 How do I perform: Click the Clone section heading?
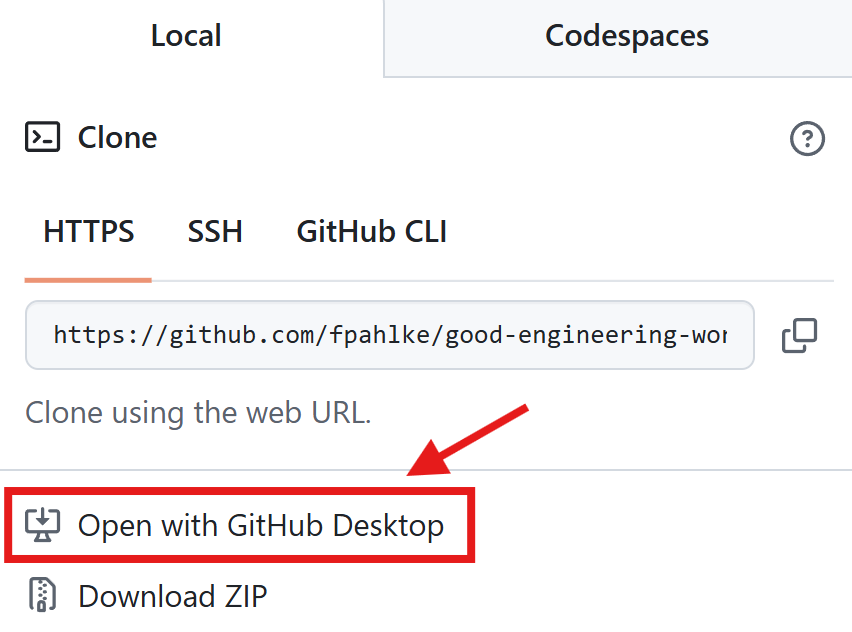117,137
